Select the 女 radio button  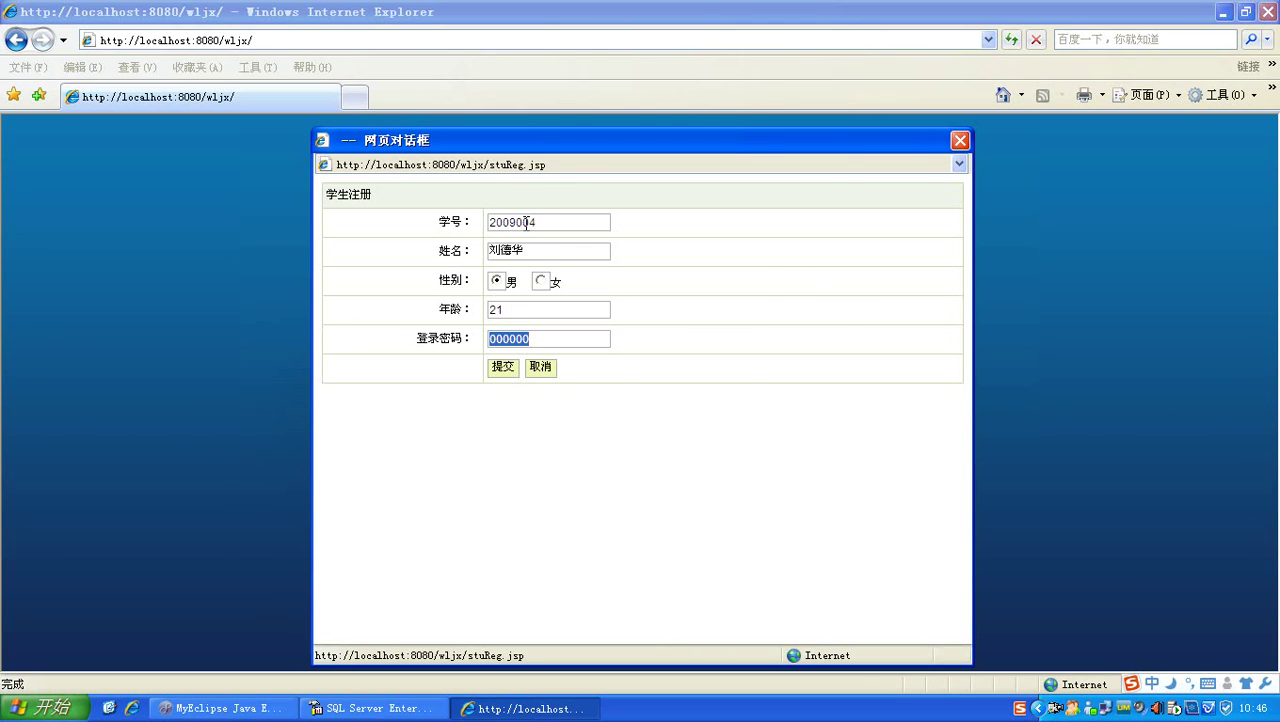point(541,281)
